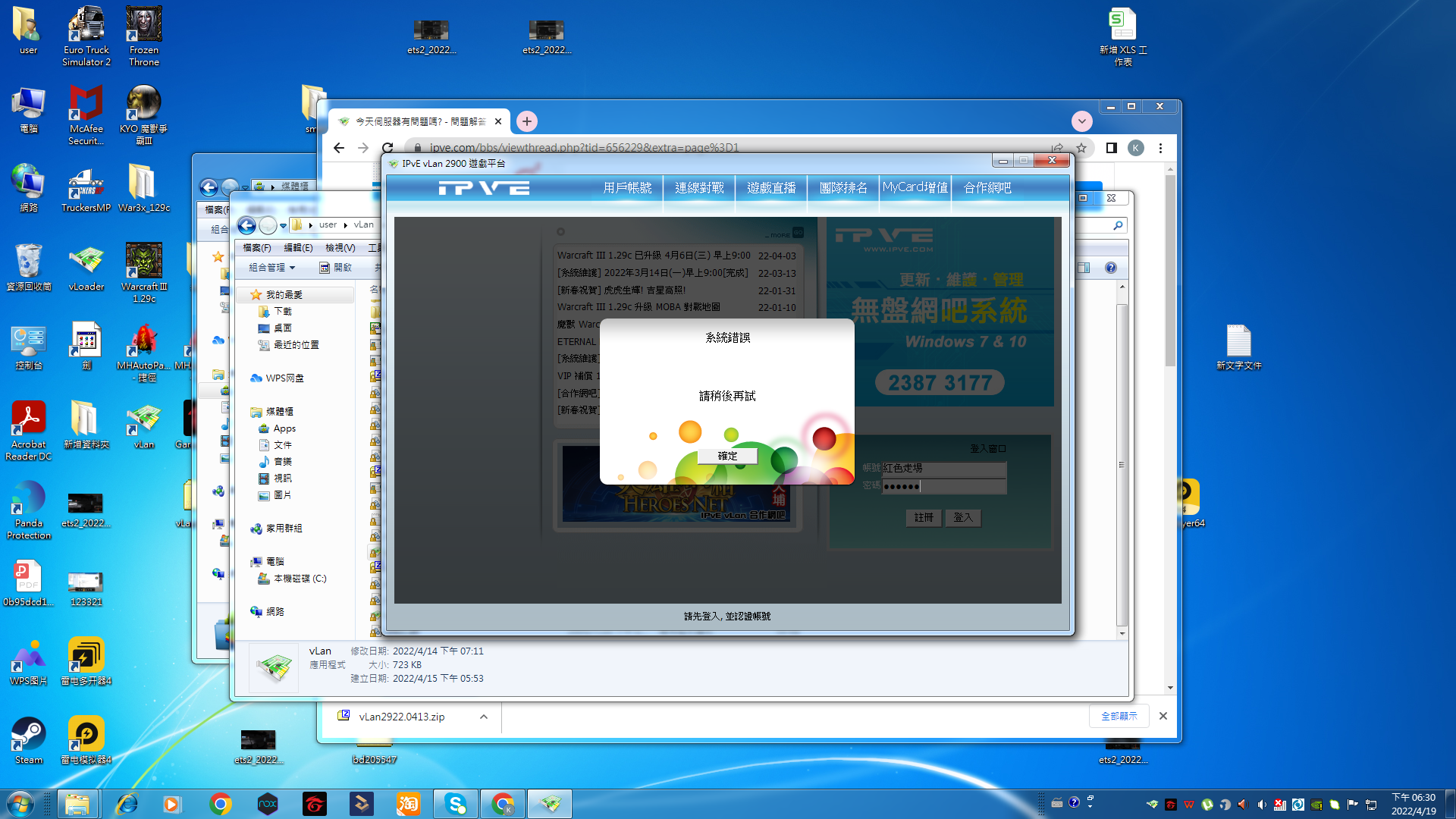Open the 用戶帳號 tab in IPvE
This screenshot has width=1456, height=819.
click(627, 187)
